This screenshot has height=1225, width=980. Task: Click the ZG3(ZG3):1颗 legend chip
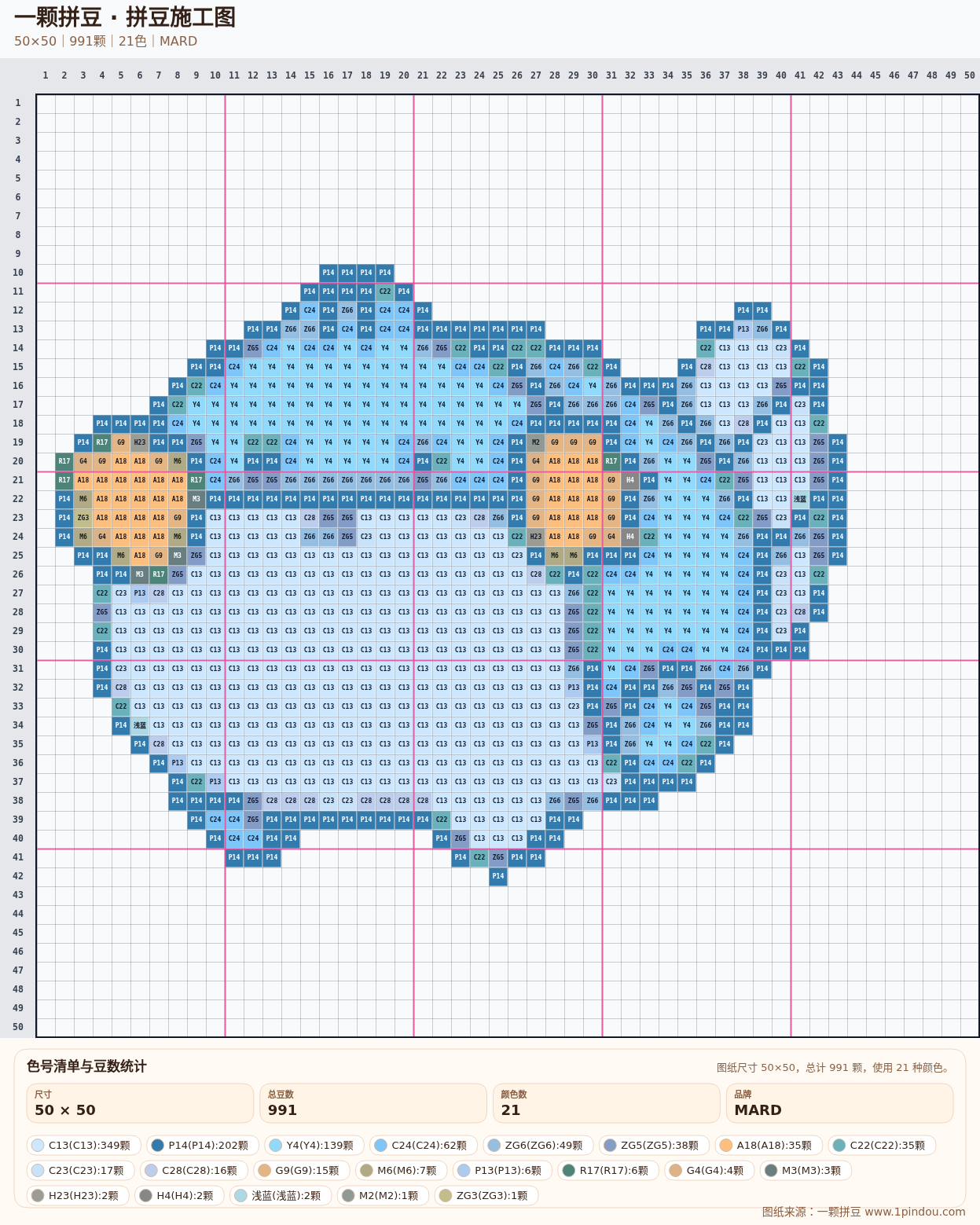tap(486, 1195)
